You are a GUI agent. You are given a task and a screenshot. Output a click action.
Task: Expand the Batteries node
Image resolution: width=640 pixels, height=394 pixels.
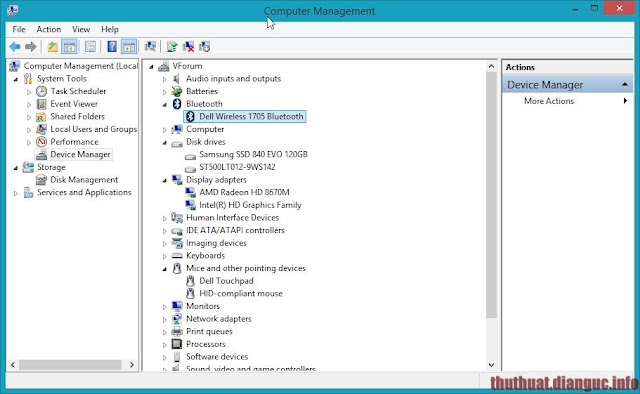coord(164,92)
